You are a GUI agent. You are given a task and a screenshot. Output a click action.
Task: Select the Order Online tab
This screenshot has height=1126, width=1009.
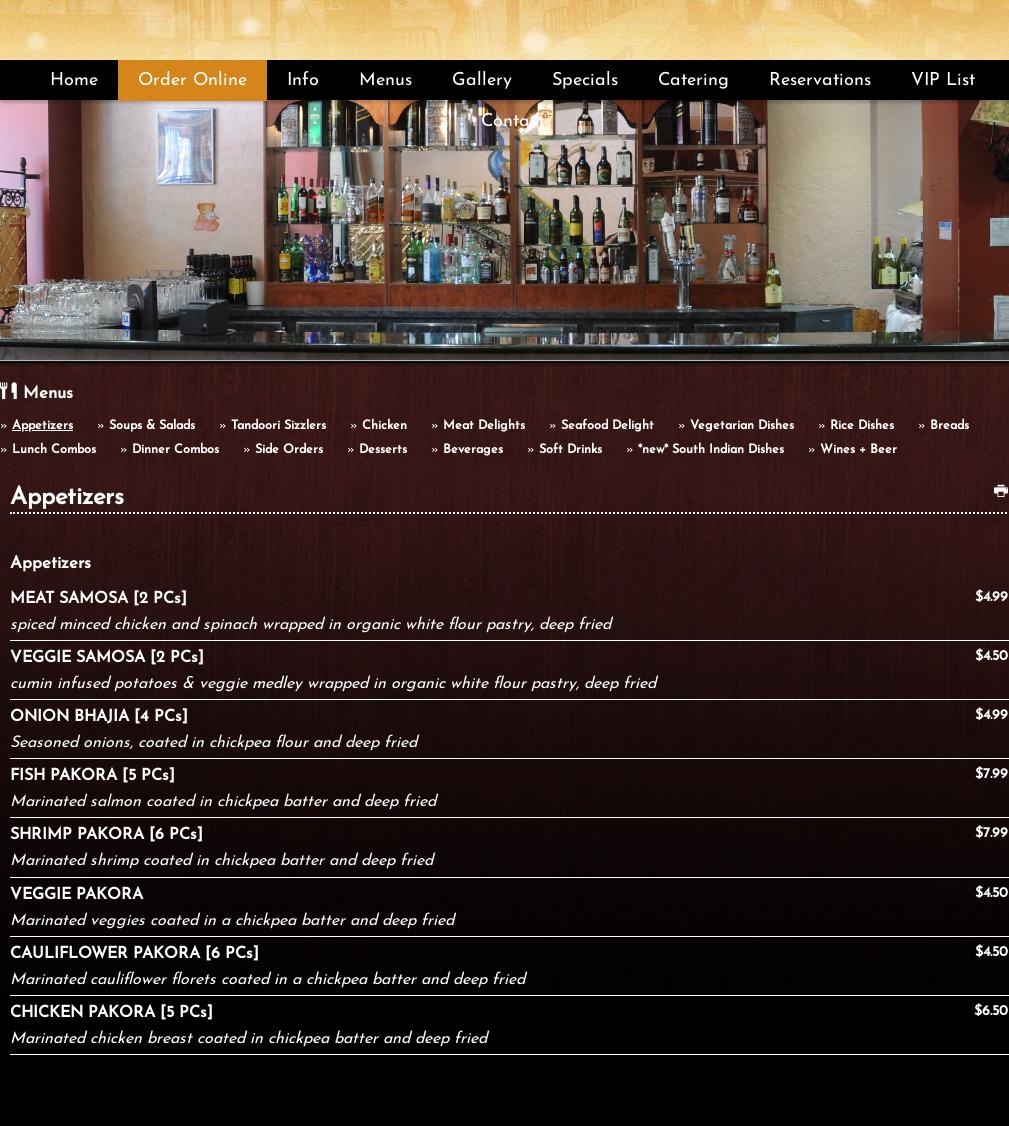[x=192, y=80]
